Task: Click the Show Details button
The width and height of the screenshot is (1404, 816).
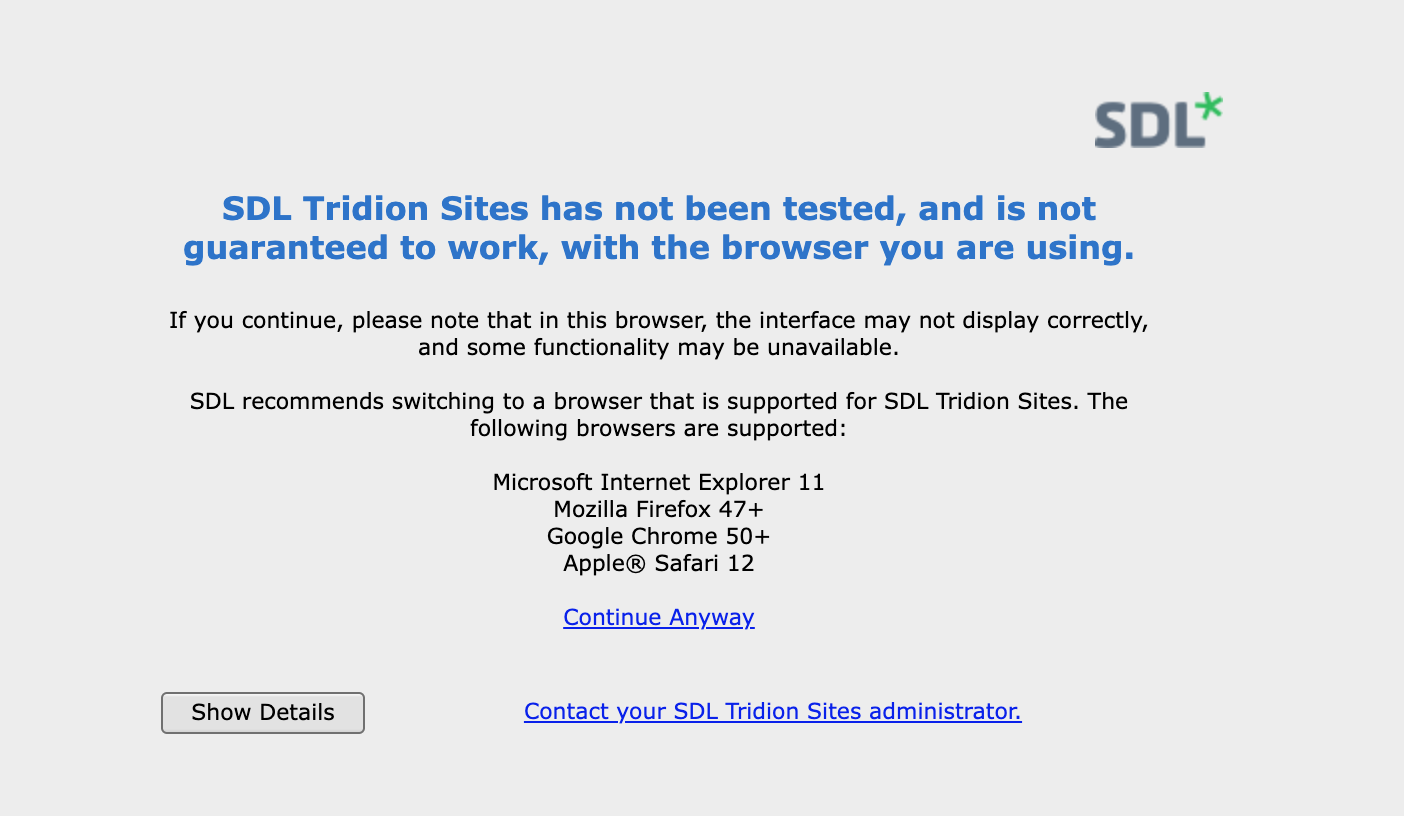Action: 263,713
